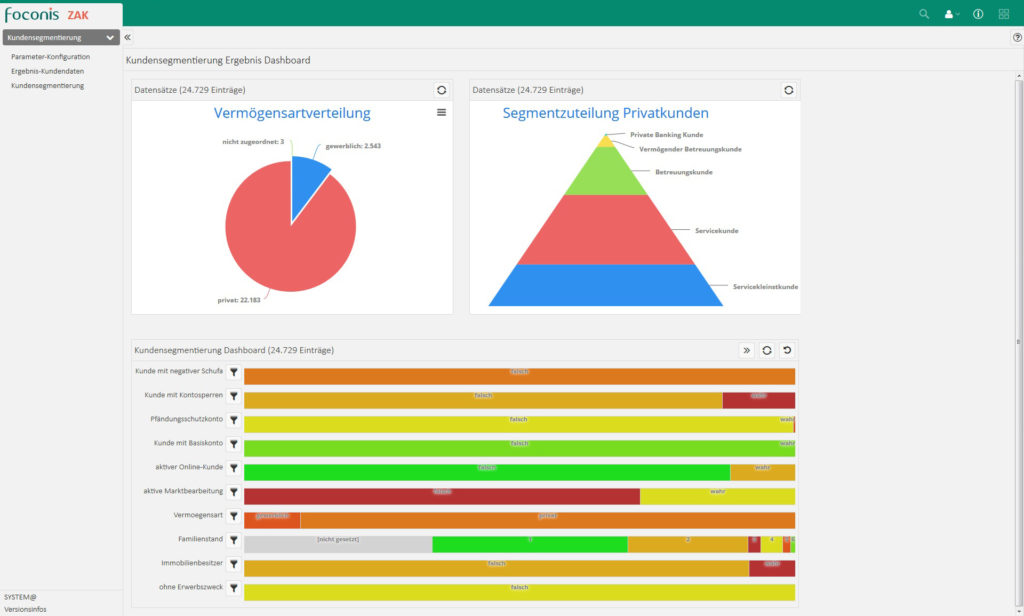This screenshot has height=616, width=1024.
Task: Open the apps grid icon in header
Action: [x=1004, y=14]
